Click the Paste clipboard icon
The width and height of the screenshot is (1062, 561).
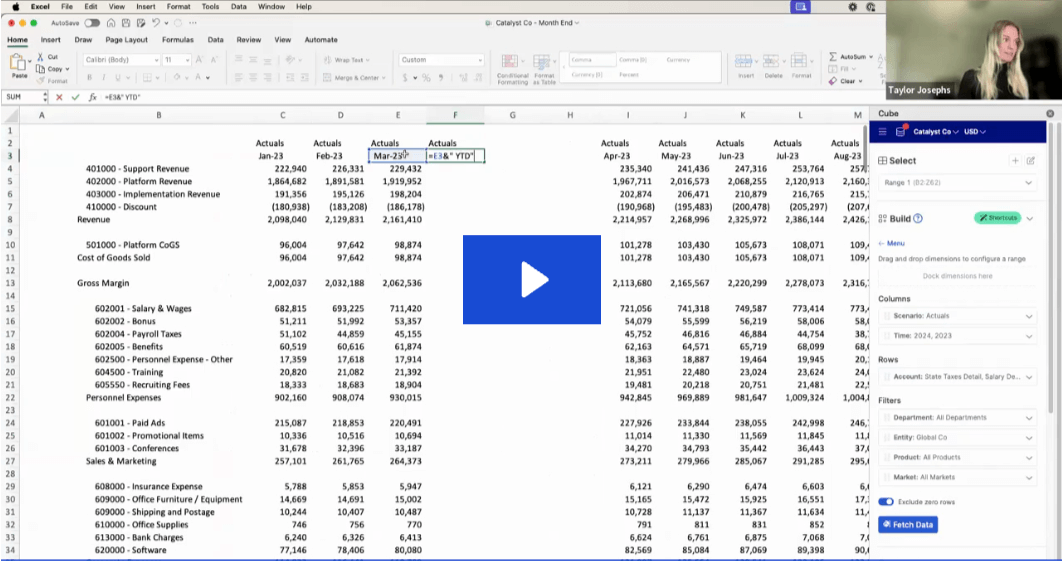(19, 65)
